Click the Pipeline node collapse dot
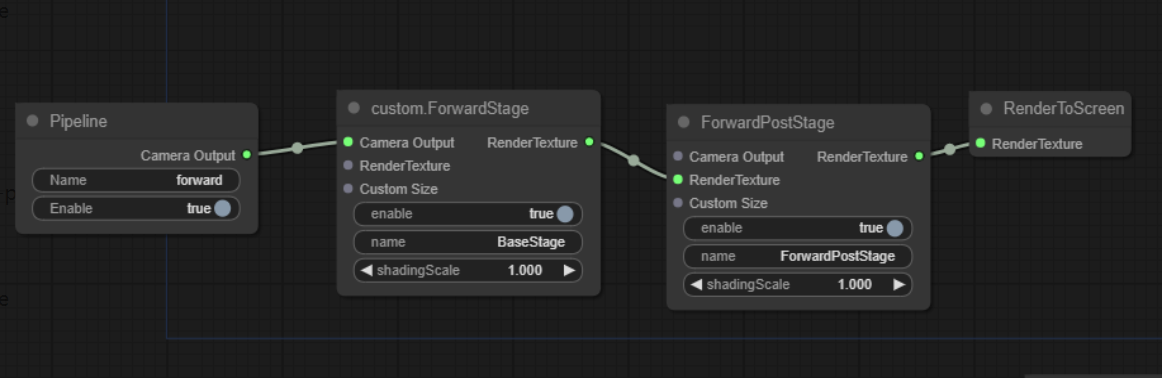The image size is (1162, 378). click(32, 121)
